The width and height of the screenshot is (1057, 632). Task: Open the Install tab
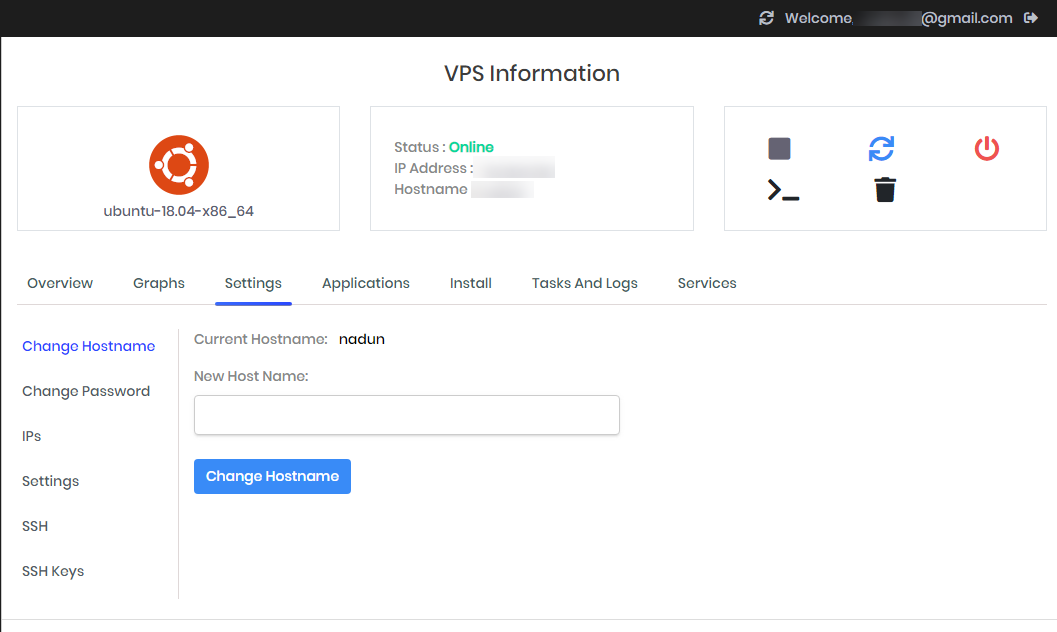(x=471, y=283)
